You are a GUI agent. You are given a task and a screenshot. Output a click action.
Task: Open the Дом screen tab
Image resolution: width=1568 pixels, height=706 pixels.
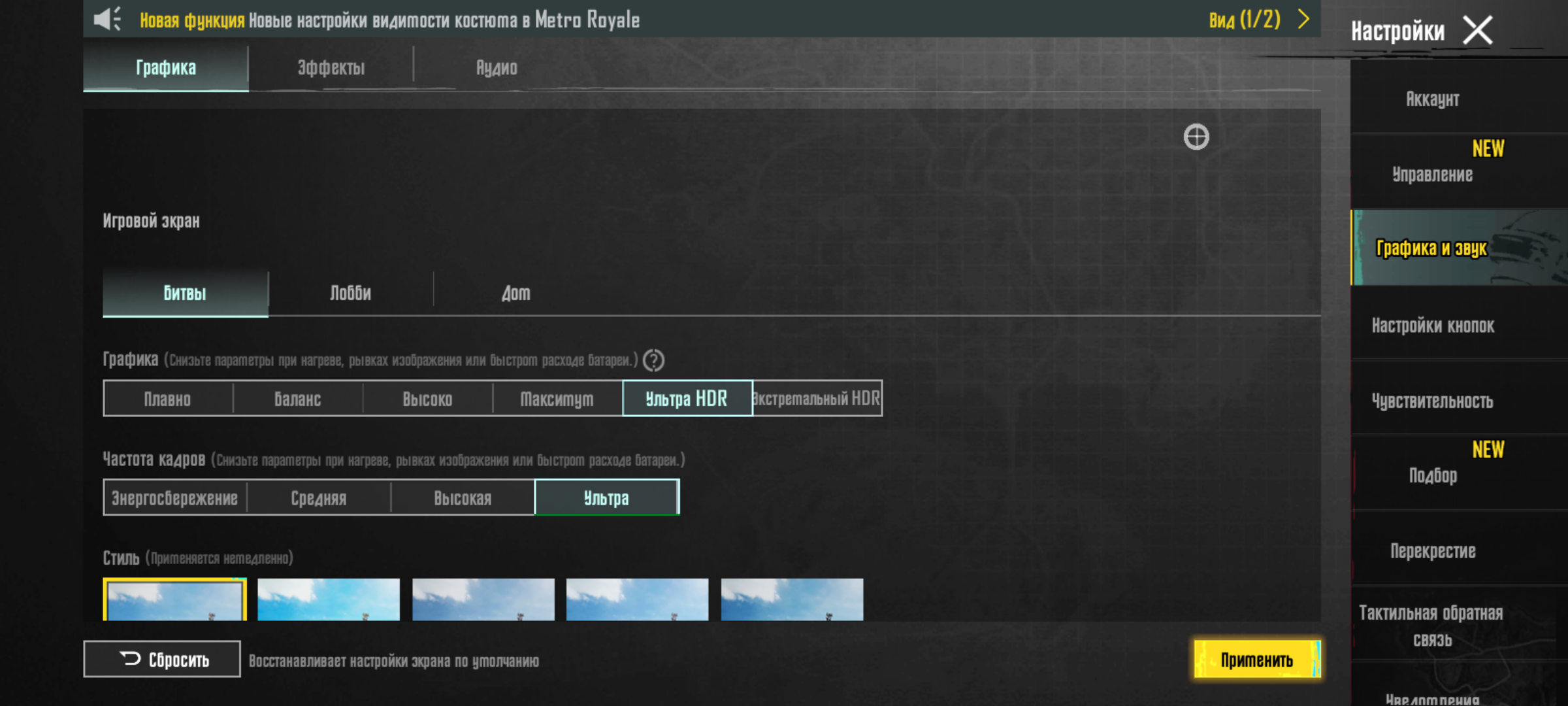(516, 294)
